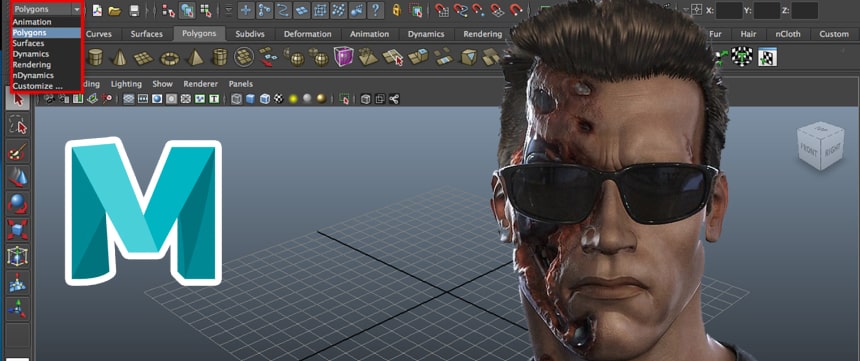
Task: Open the Lighting panel menu
Action: click(x=126, y=84)
